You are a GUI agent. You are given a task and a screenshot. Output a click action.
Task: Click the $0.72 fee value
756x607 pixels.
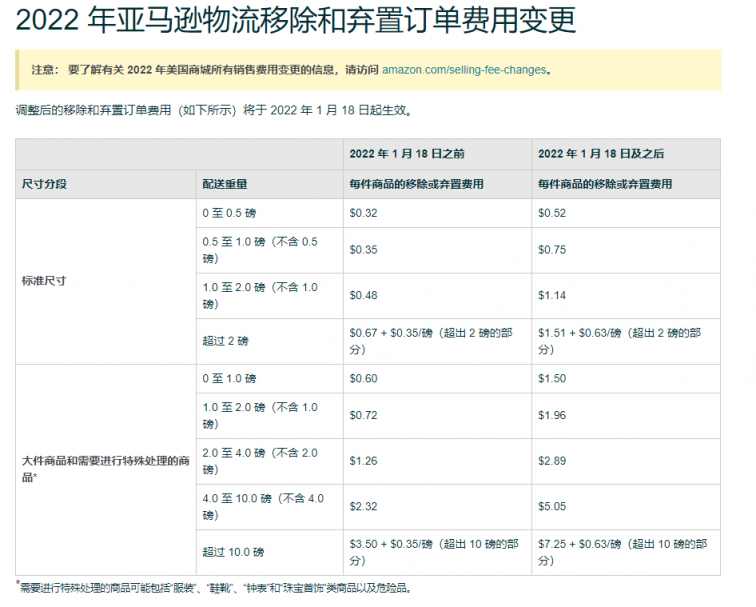click(x=364, y=416)
